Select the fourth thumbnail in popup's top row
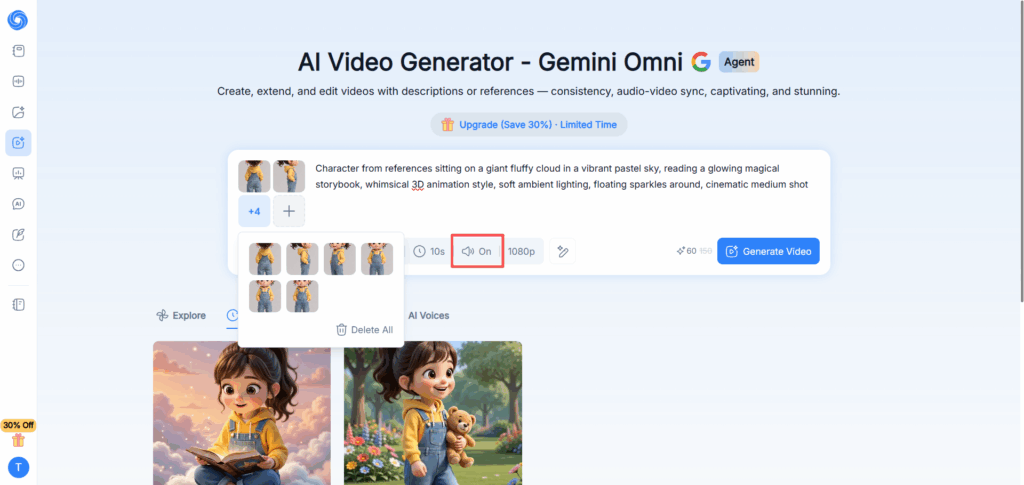The image size is (1024, 485). pos(377,258)
